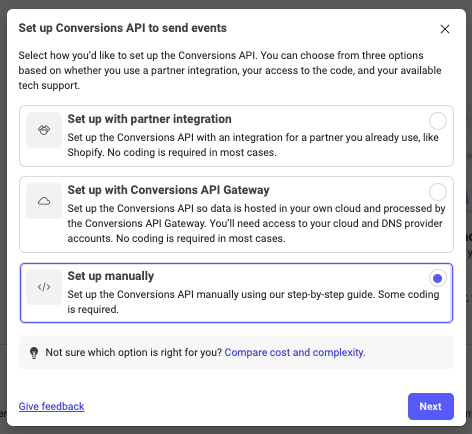The image size is (472, 434).
Task: Toggle the Set up manually radio button
Action: (437, 278)
